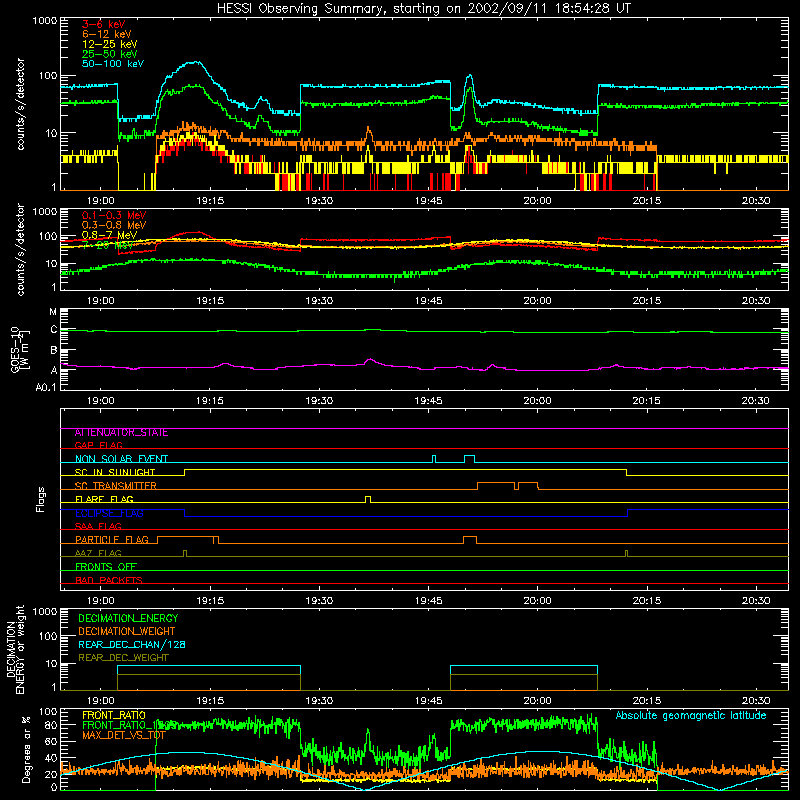Click the 19:45 tick under the Flags panel

(429, 601)
